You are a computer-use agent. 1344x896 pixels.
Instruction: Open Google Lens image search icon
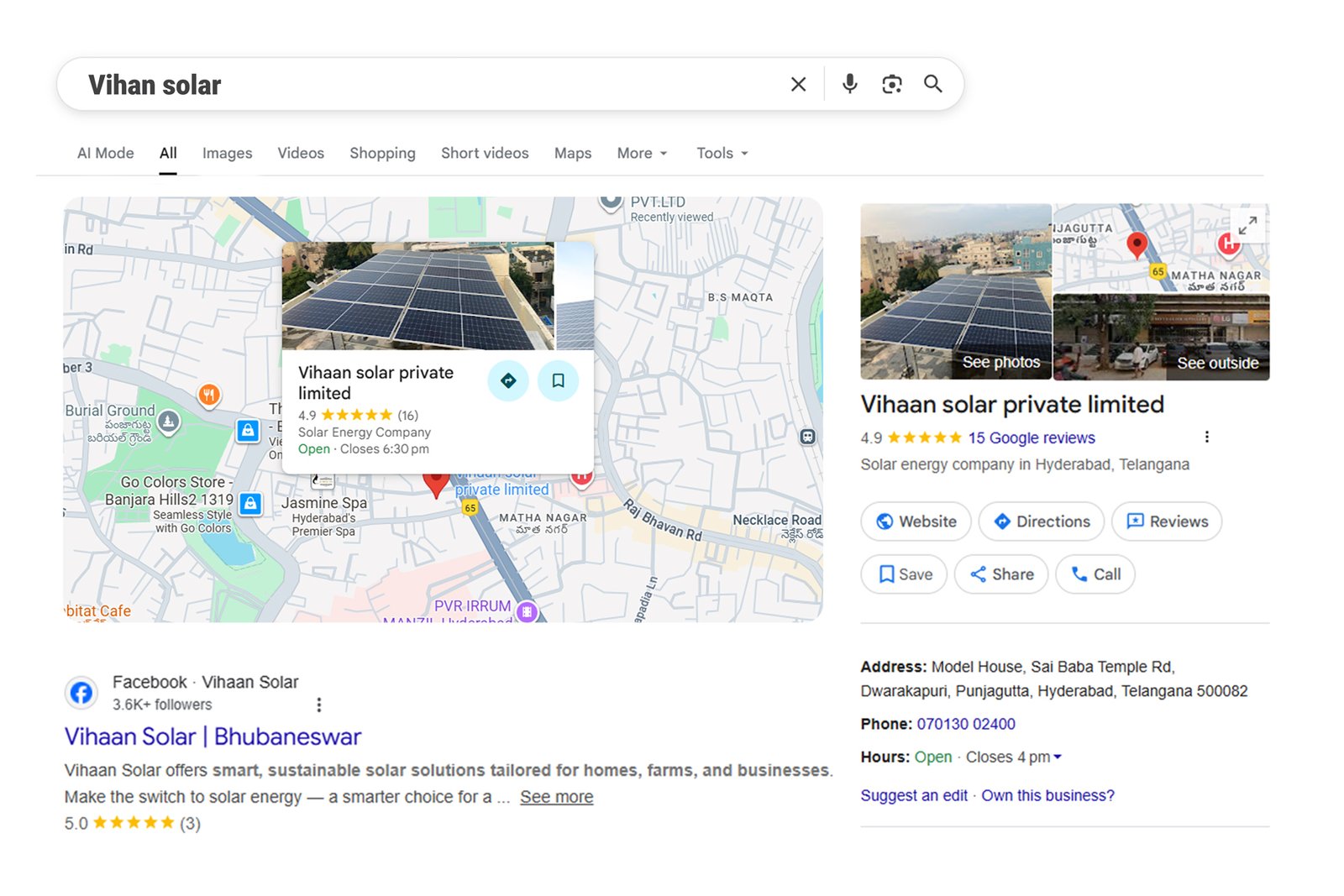click(891, 84)
